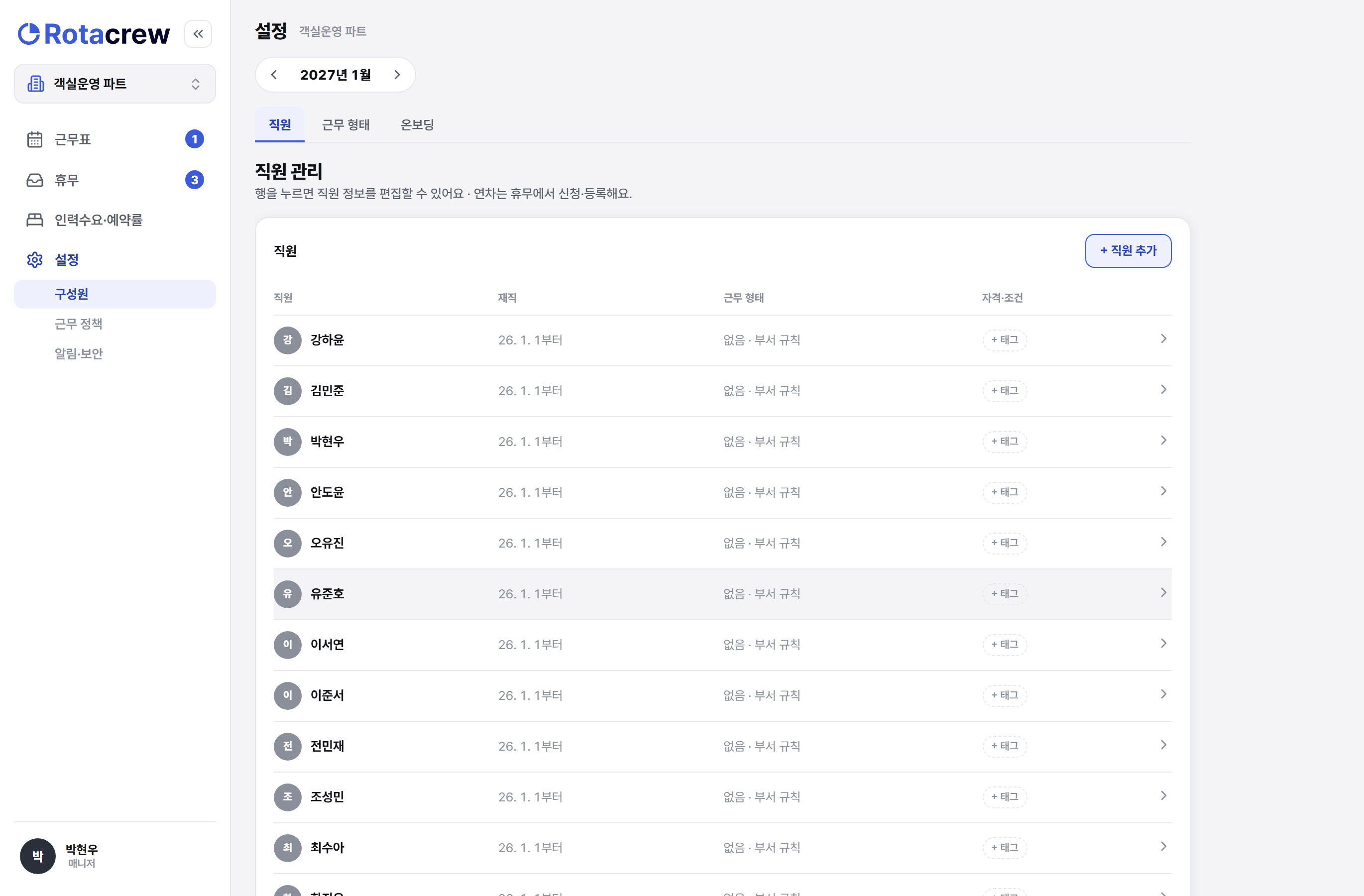The width and height of the screenshot is (1364, 896).
Task: Open 조성민 row chevron
Action: point(1163,796)
